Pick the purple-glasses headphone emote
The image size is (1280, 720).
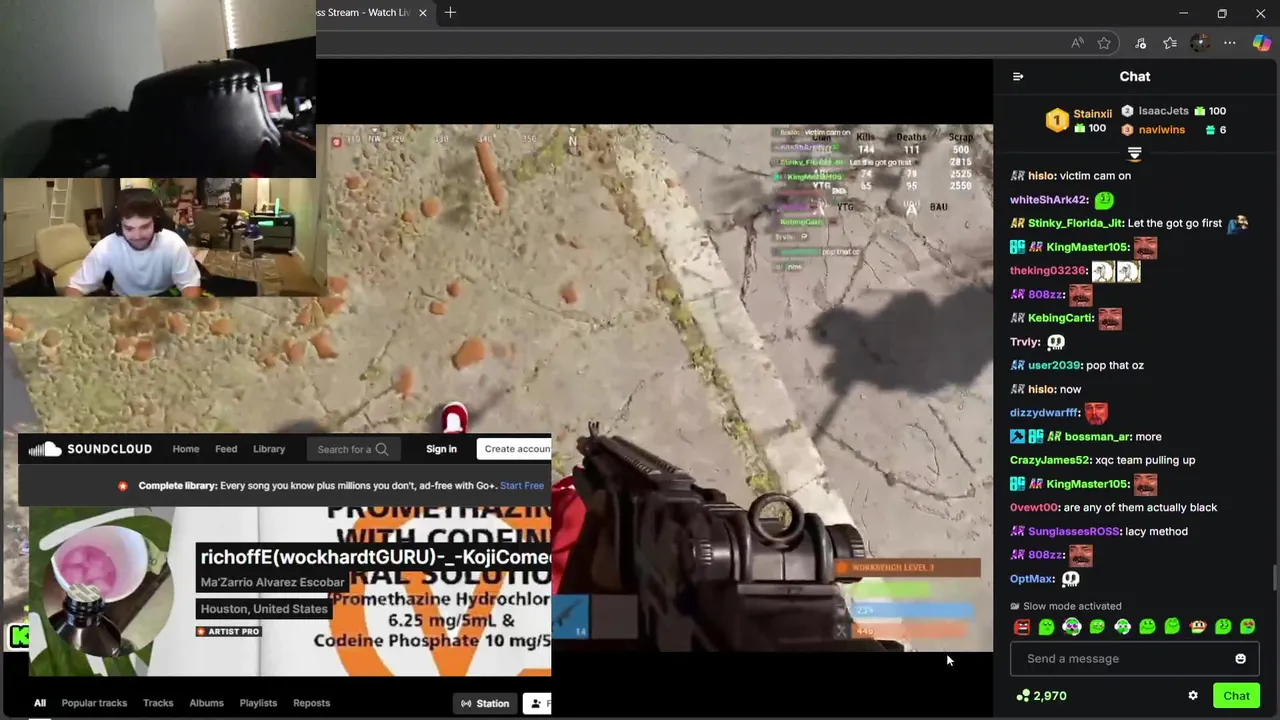[x=1072, y=627]
